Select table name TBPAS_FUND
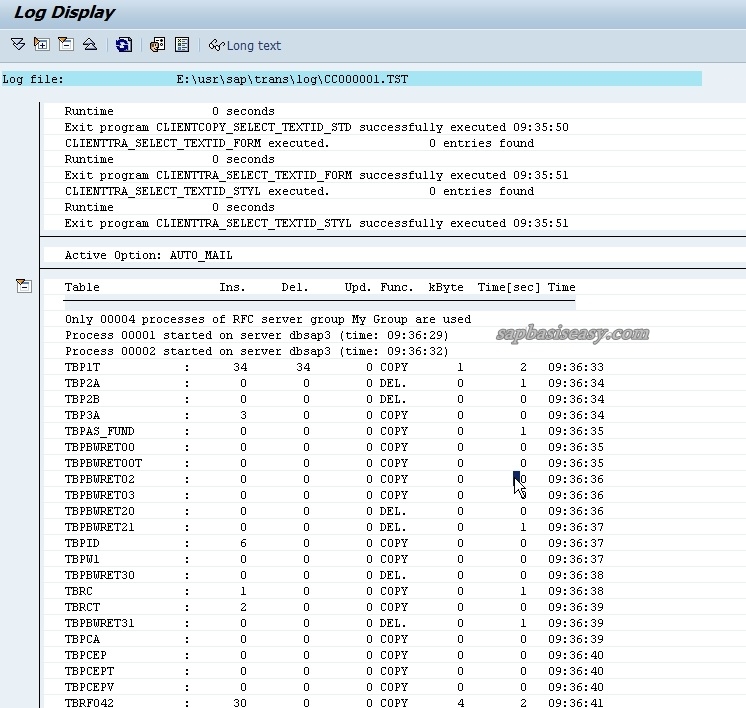The height and width of the screenshot is (708, 746). click(99, 431)
